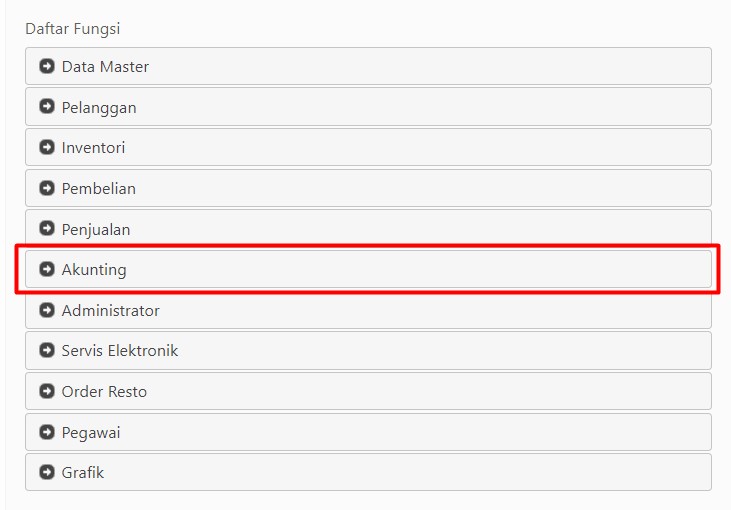Click the arrow icon beside Servis Elektronik
This screenshot has width=731, height=510.
tap(47, 350)
